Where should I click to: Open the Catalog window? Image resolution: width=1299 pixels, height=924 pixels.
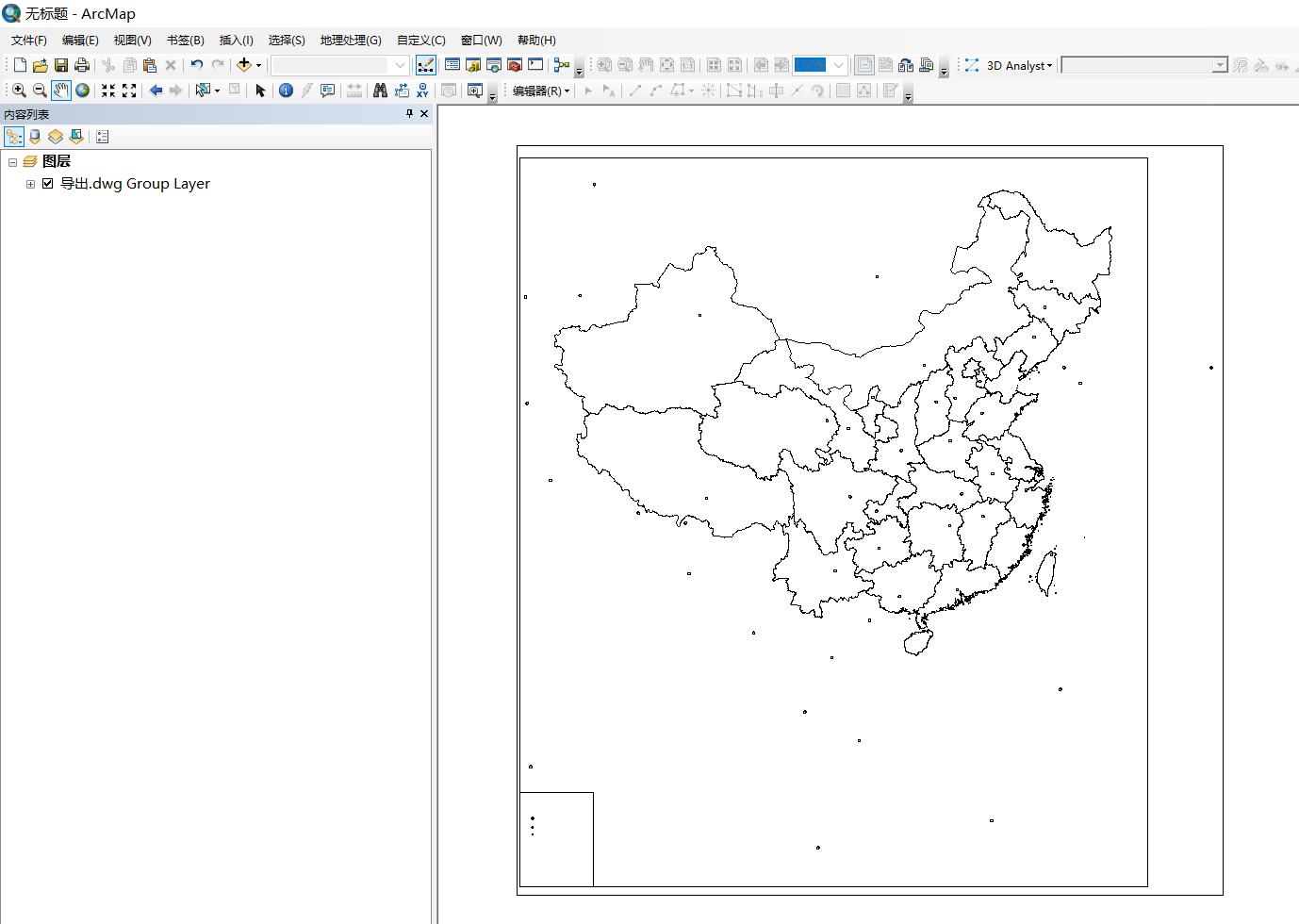pyautogui.click(x=473, y=65)
